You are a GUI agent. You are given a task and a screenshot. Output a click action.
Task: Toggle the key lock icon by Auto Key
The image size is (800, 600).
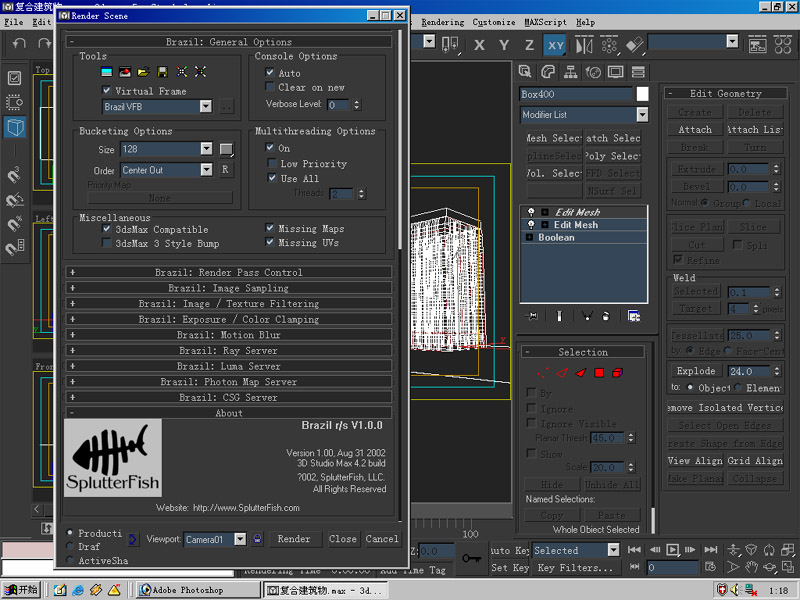pos(471,558)
